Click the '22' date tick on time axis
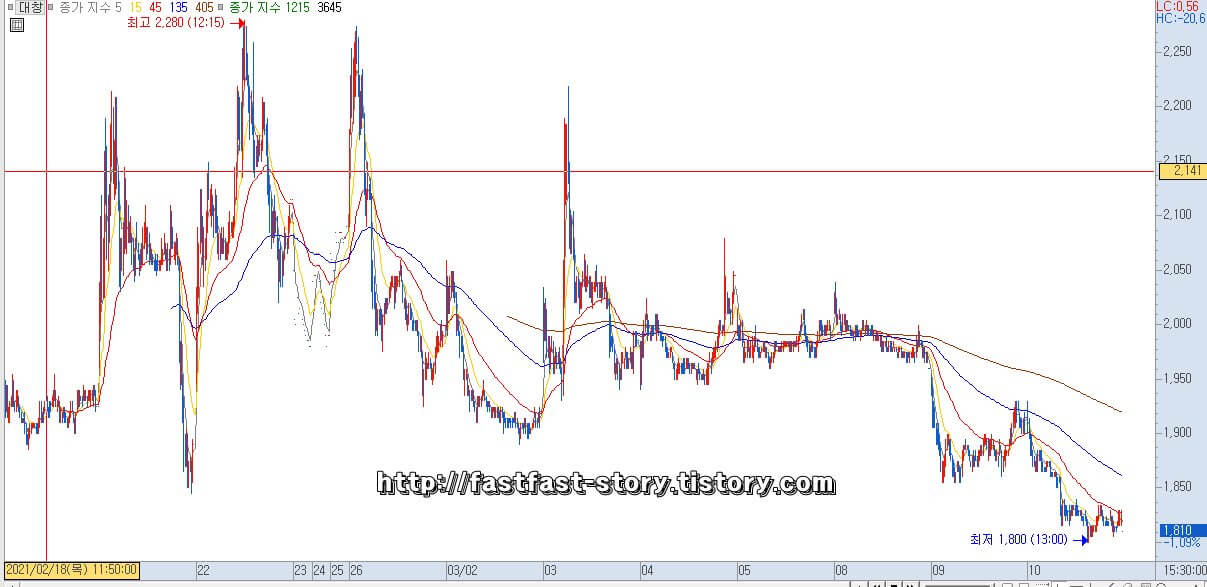 203,571
